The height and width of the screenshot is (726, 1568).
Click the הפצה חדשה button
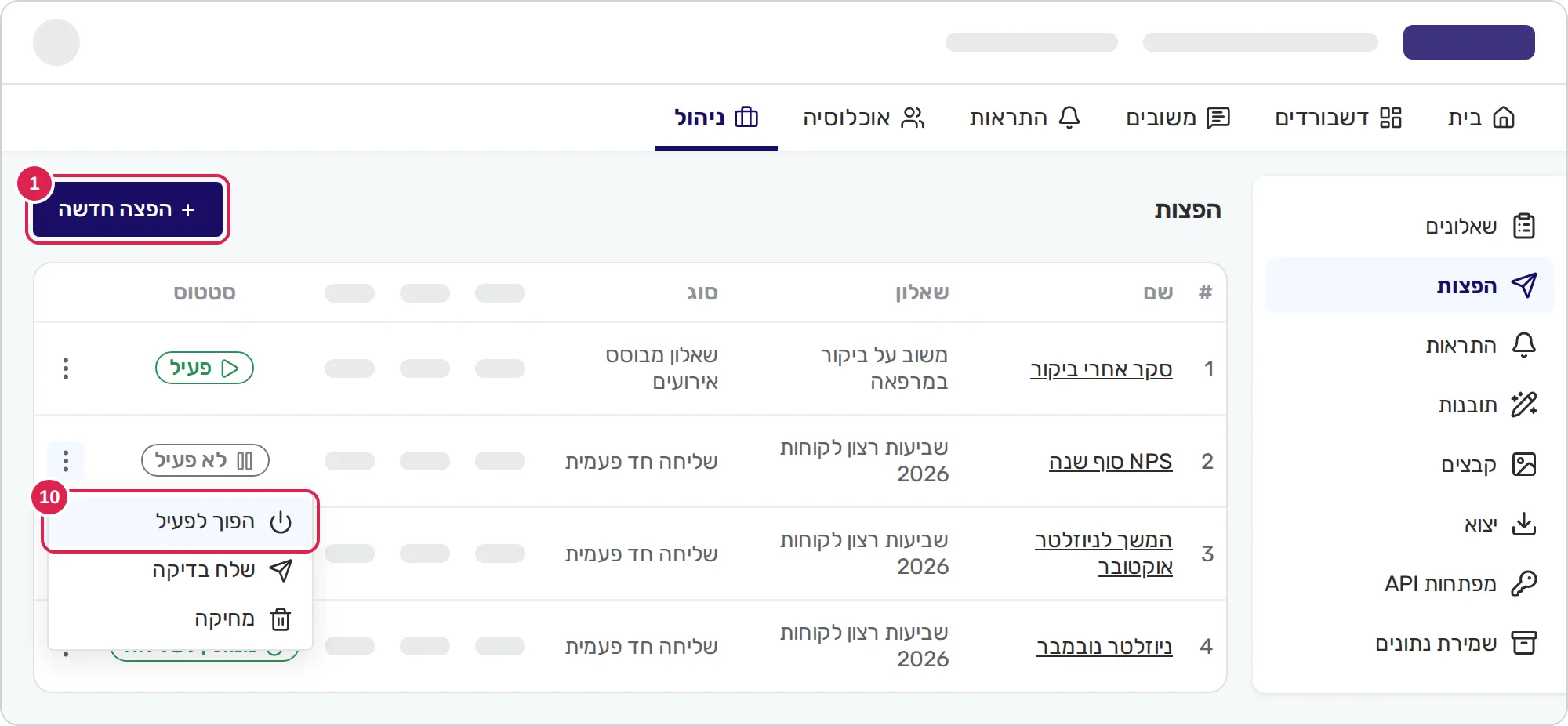tap(128, 209)
